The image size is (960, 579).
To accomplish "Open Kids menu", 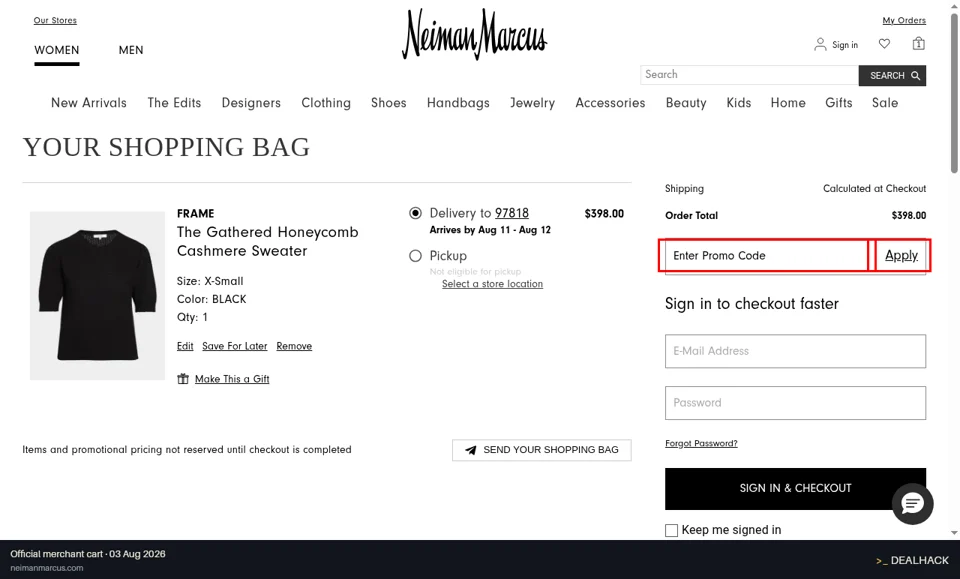I will [x=739, y=103].
